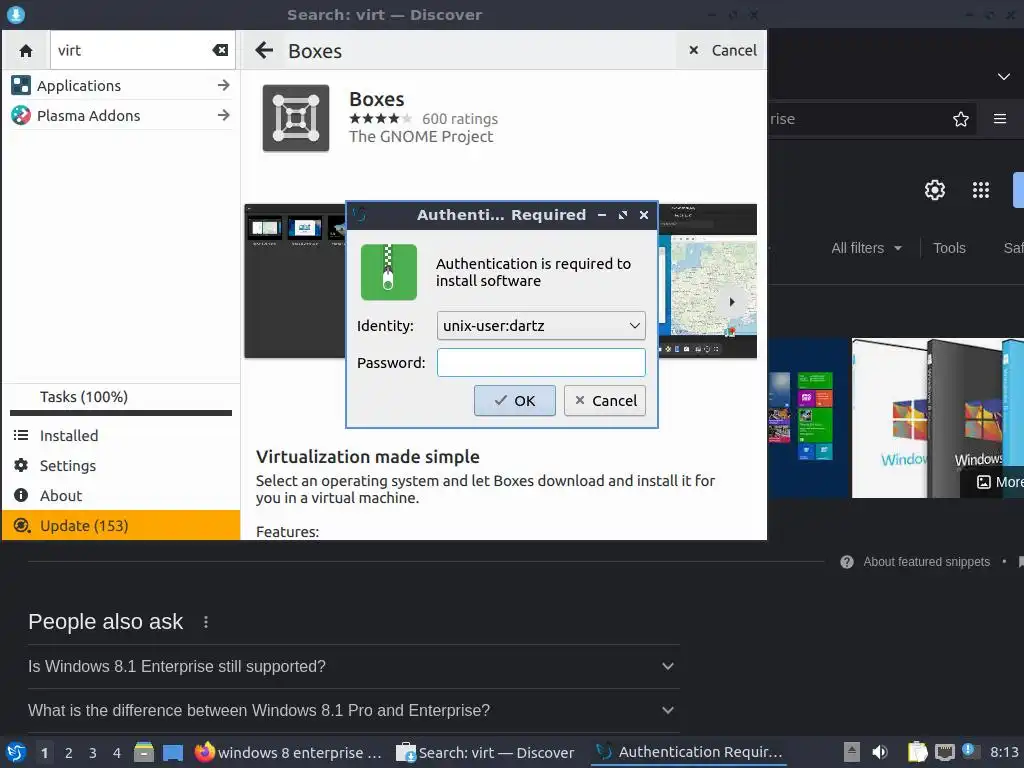
Task: Open removable media tray icon
Action: pos(851,752)
